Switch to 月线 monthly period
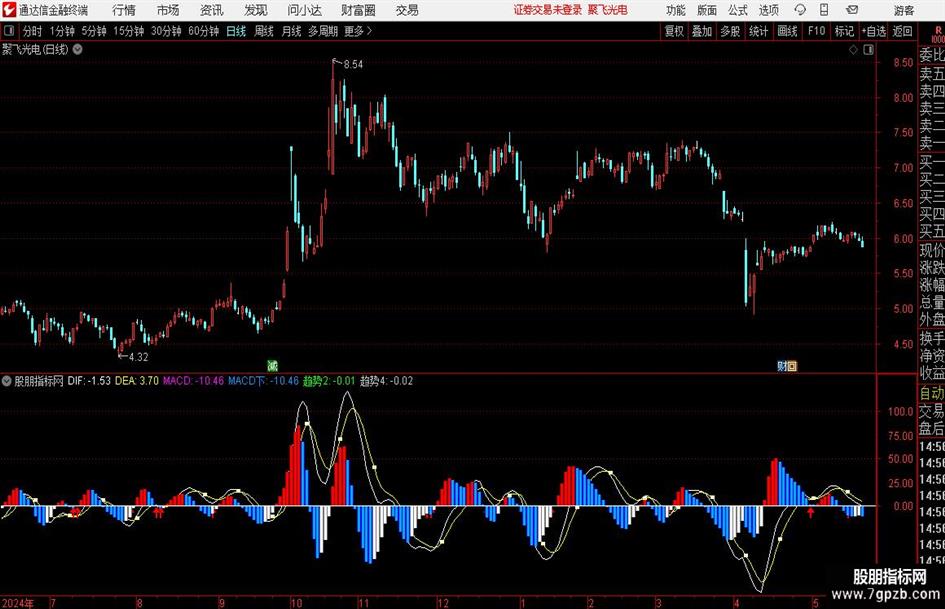Screen dimensions: 945x609 (x=291, y=31)
